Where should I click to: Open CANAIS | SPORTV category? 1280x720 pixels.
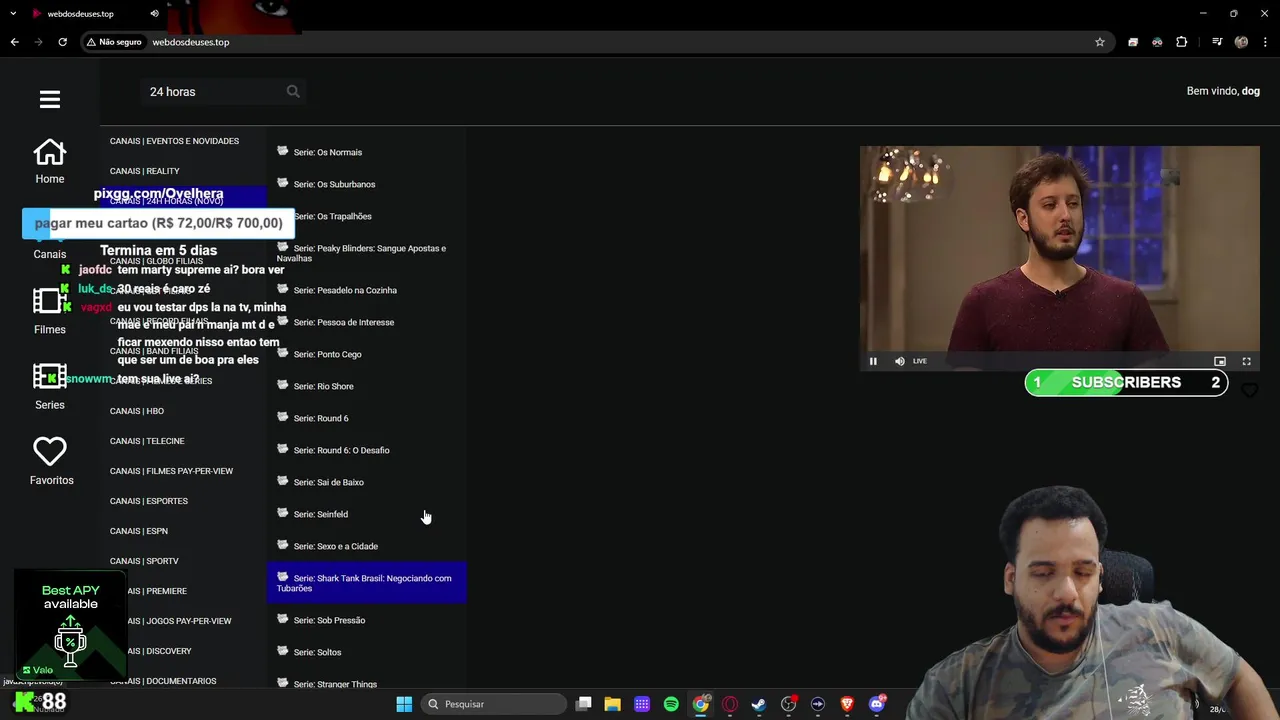[144, 561]
